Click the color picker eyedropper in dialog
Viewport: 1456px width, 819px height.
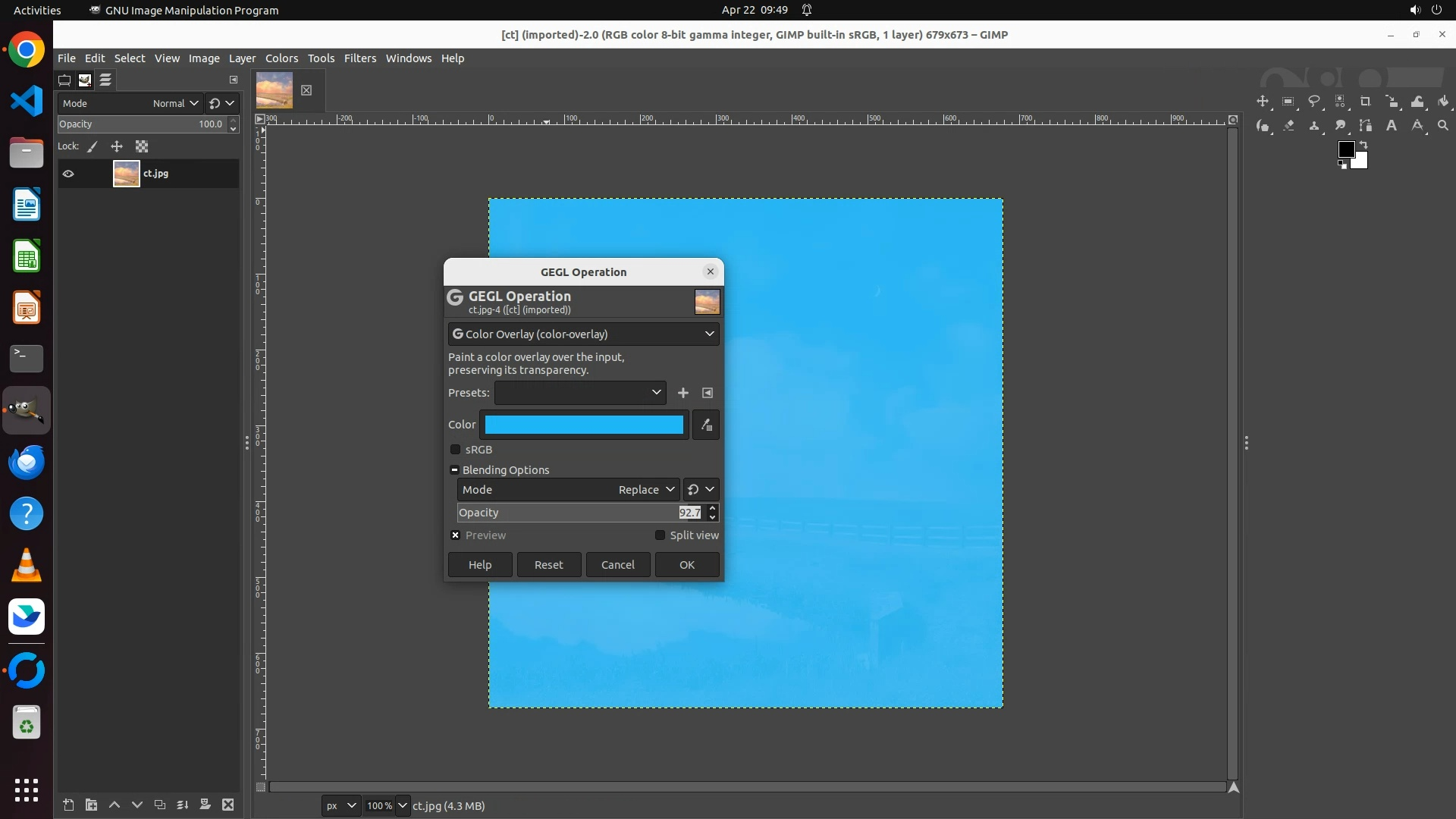point(706,425)
